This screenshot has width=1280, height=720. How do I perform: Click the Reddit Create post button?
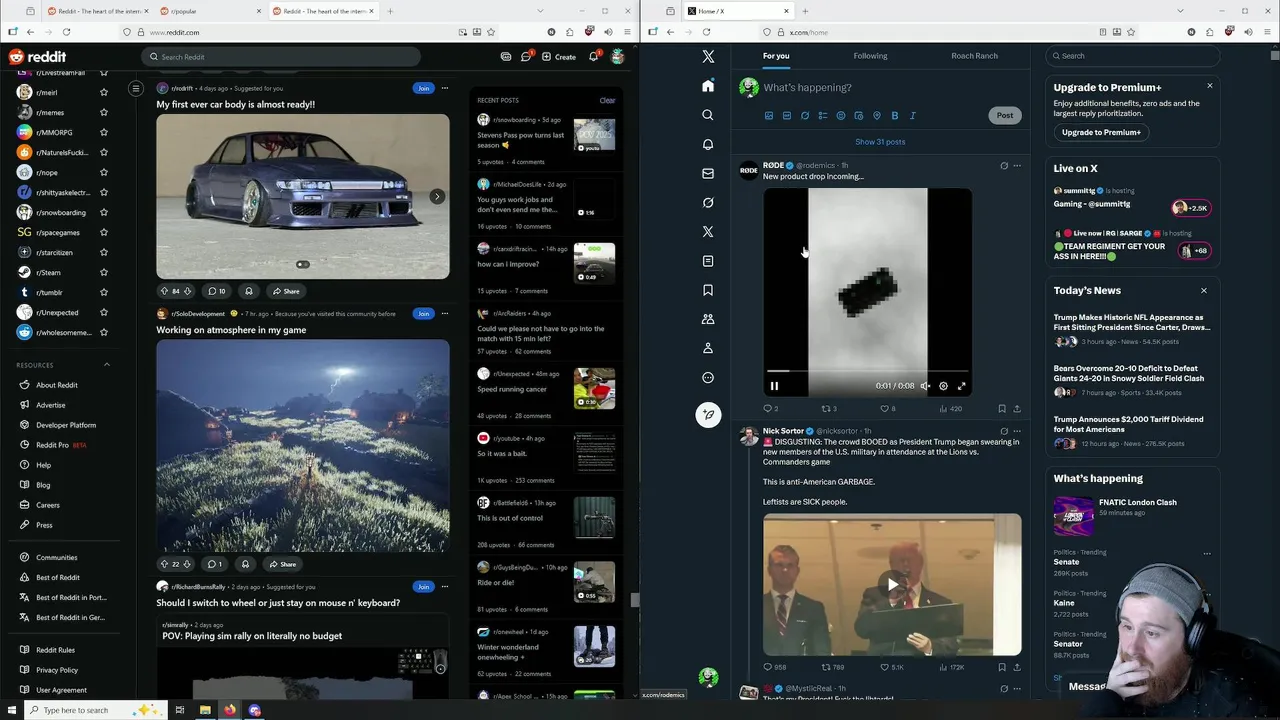pos(559,57)
